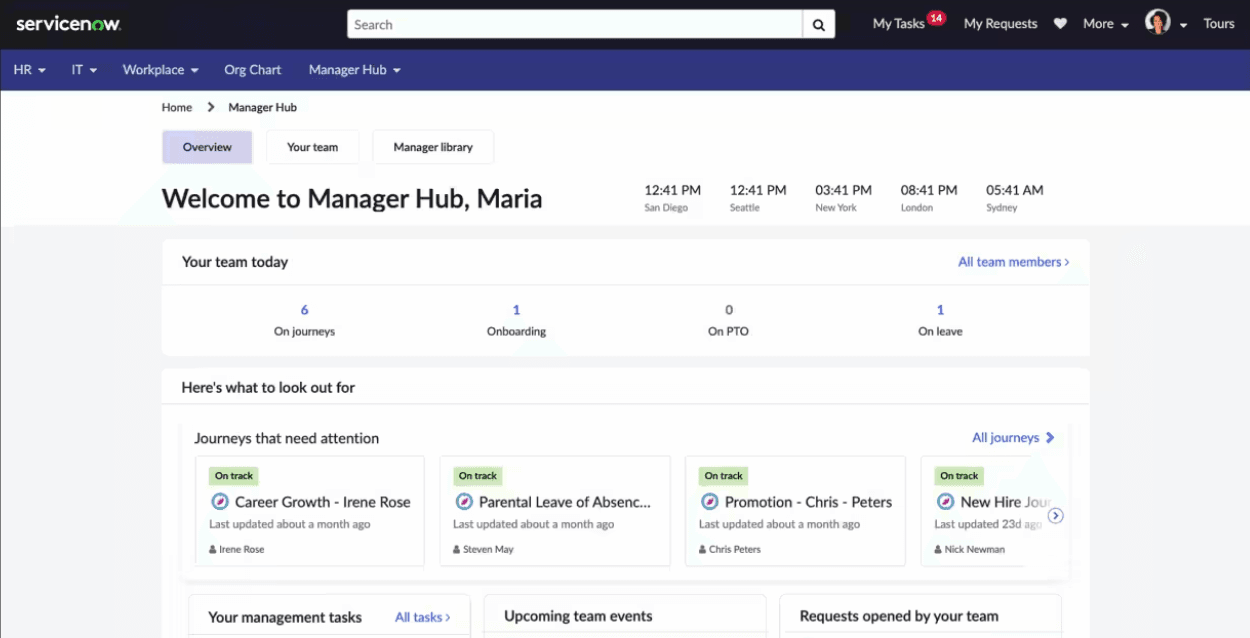1250x638 pixels.
Task: Click person icon beside Nick Newman
Action: (938, 550)
